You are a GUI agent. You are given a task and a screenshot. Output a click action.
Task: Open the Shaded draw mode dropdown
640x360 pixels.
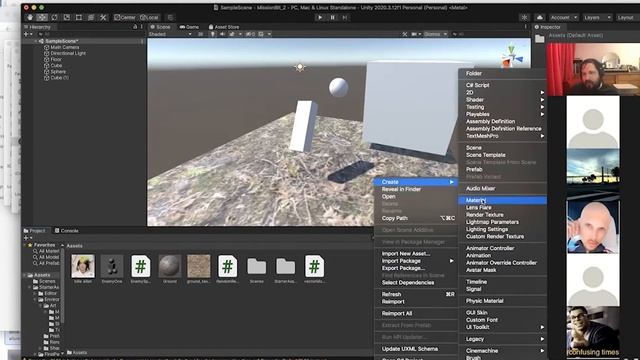pos(170,34)
